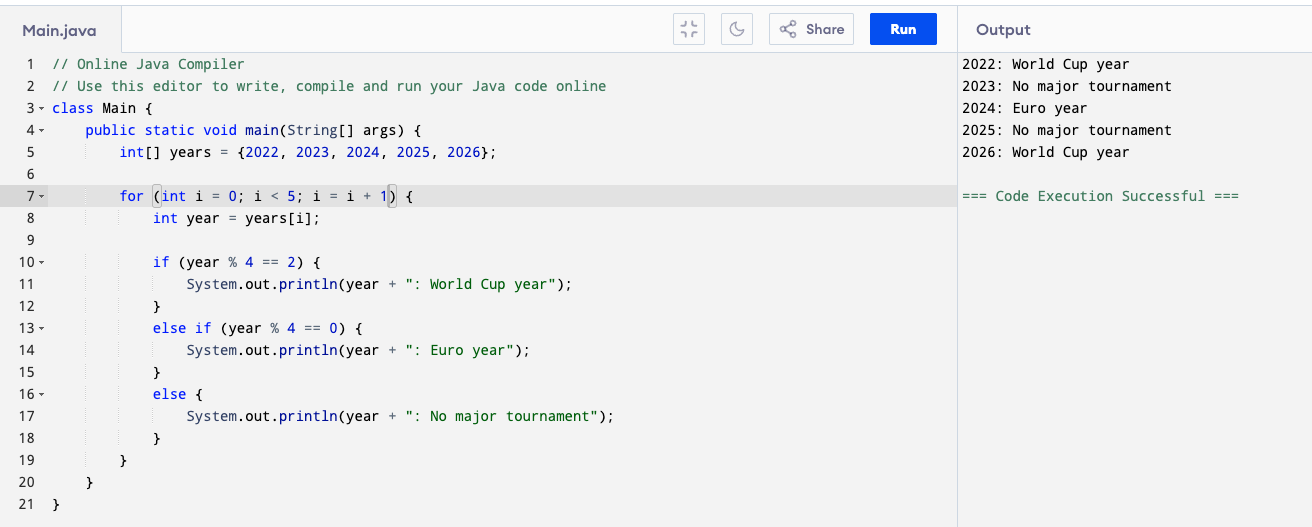Click line number 1 in the gutter
The image size is (1312, 527).
click(31, 64)
